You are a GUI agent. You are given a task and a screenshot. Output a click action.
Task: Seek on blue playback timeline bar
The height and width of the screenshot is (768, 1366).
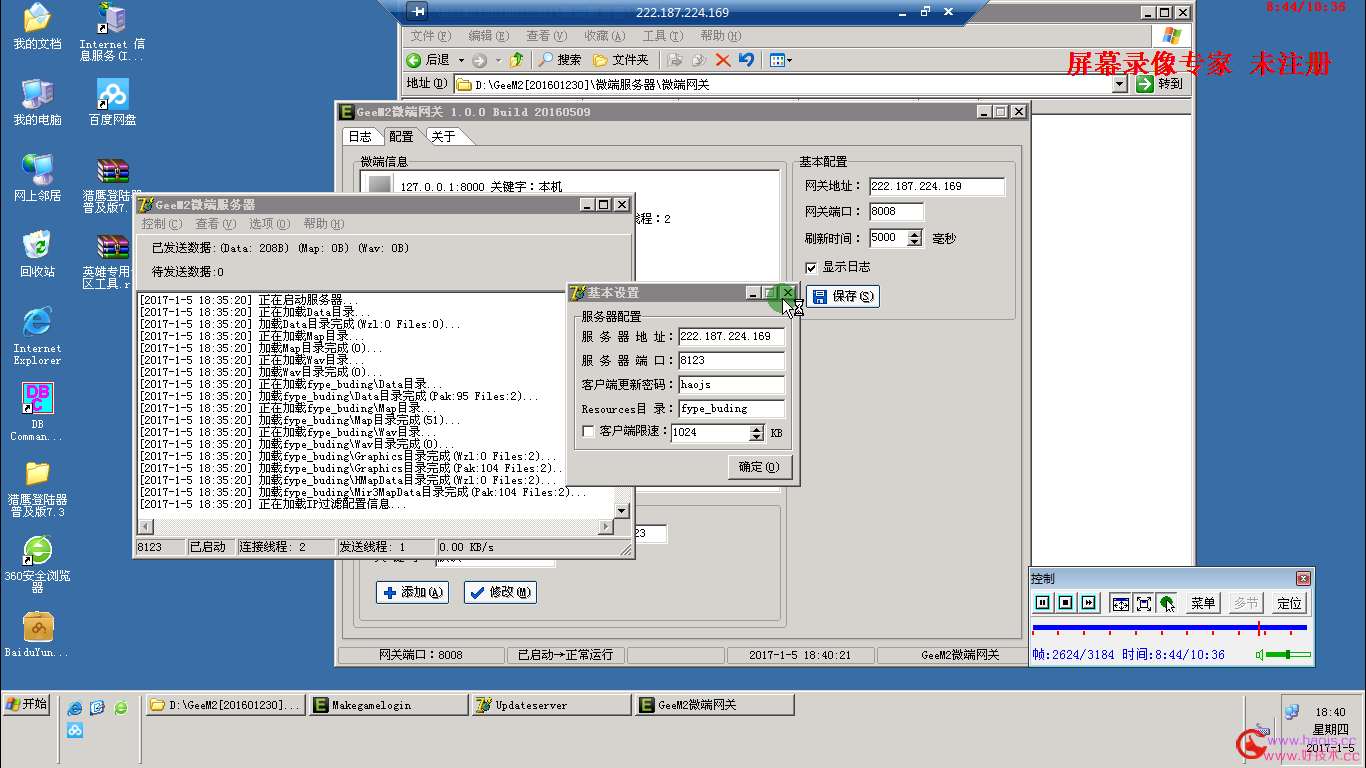pos(1169,628)
